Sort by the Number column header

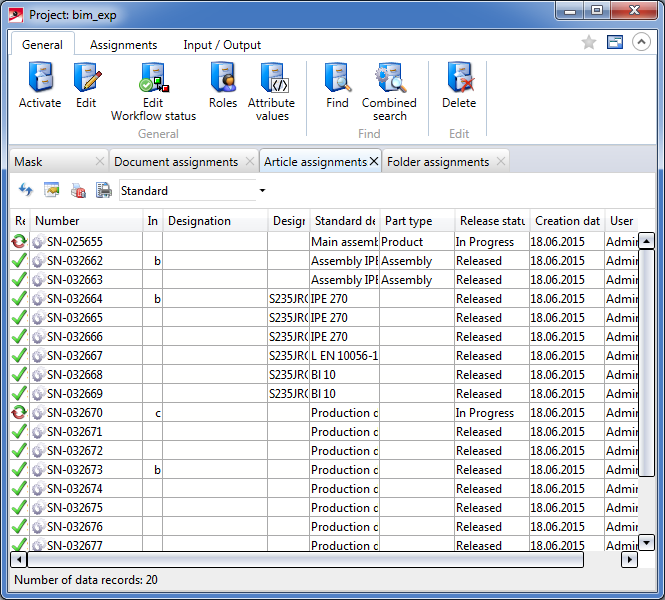[85, 221]
